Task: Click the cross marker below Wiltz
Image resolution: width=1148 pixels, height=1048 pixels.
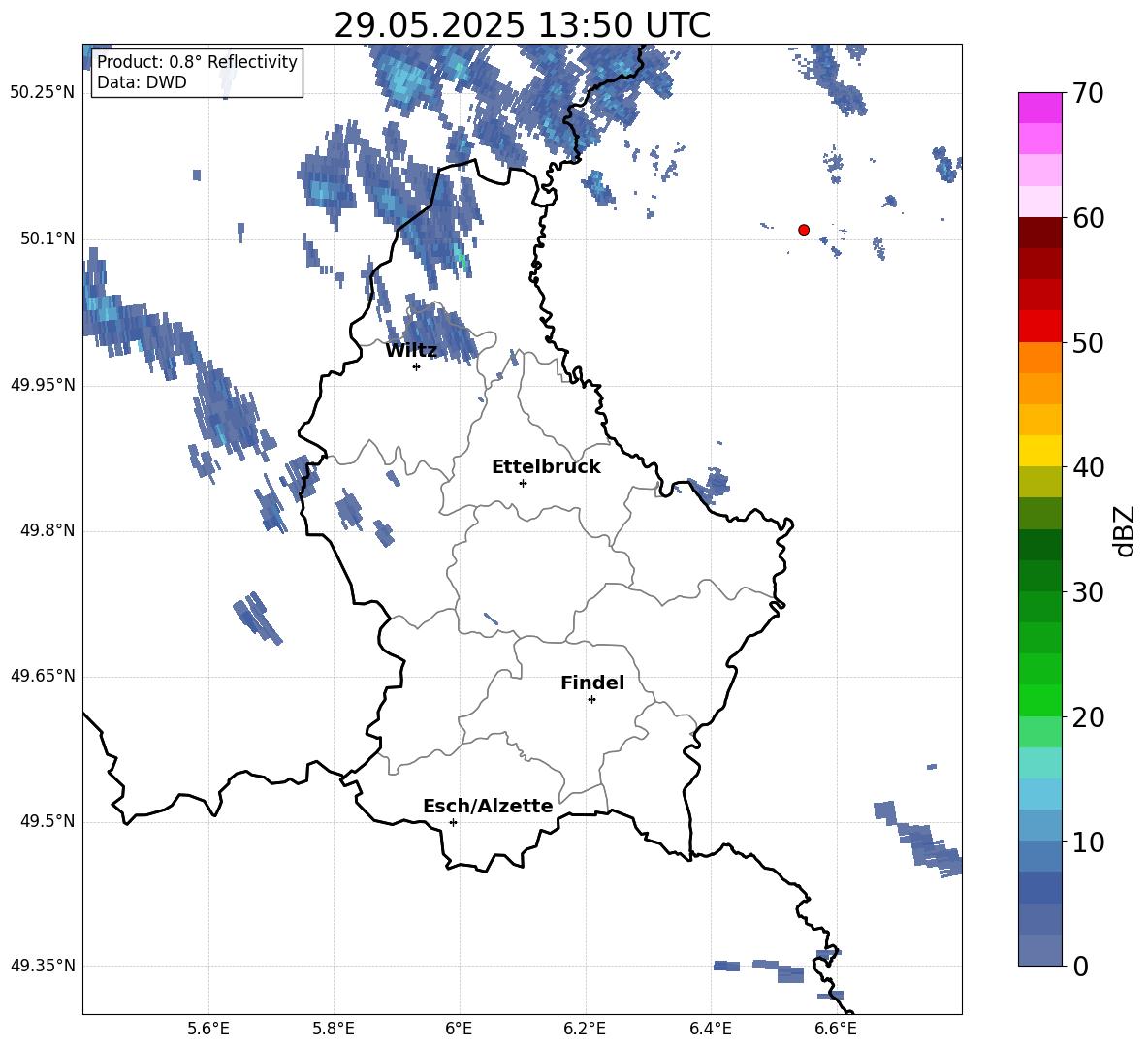Action: click(417, 366)
